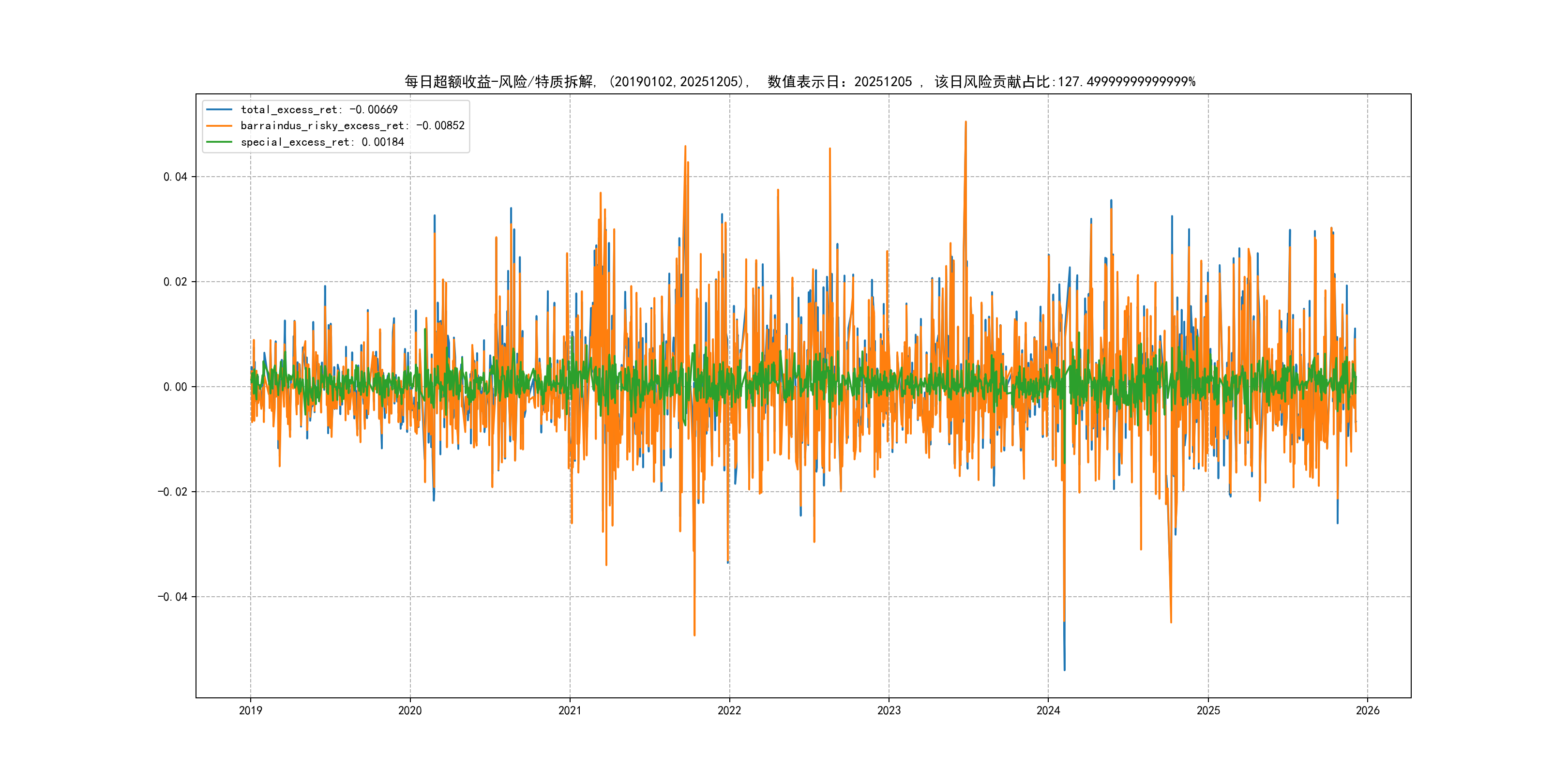Click the 2021 x-axis tick label

(x=570, y=710)
